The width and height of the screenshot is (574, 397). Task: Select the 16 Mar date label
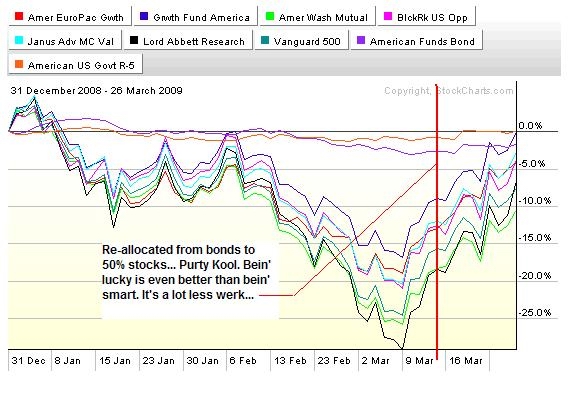coord(466,360)
